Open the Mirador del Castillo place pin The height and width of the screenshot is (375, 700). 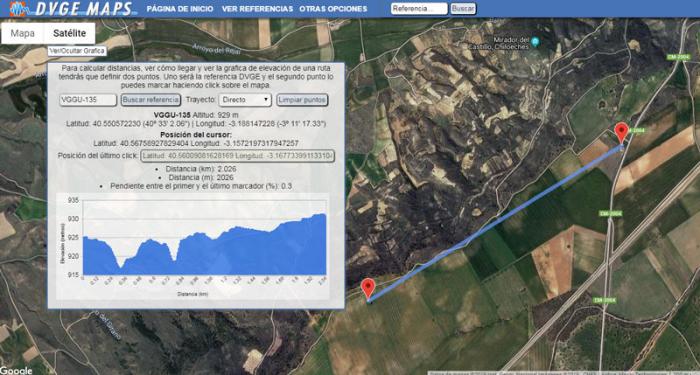pos(536,42)
